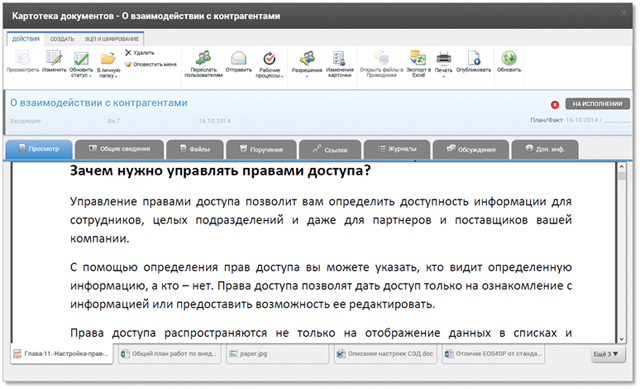The height and width of the screenshot is (389, 640).
Task: Select the Просмотр tab
Action: (x=39, y=149)
